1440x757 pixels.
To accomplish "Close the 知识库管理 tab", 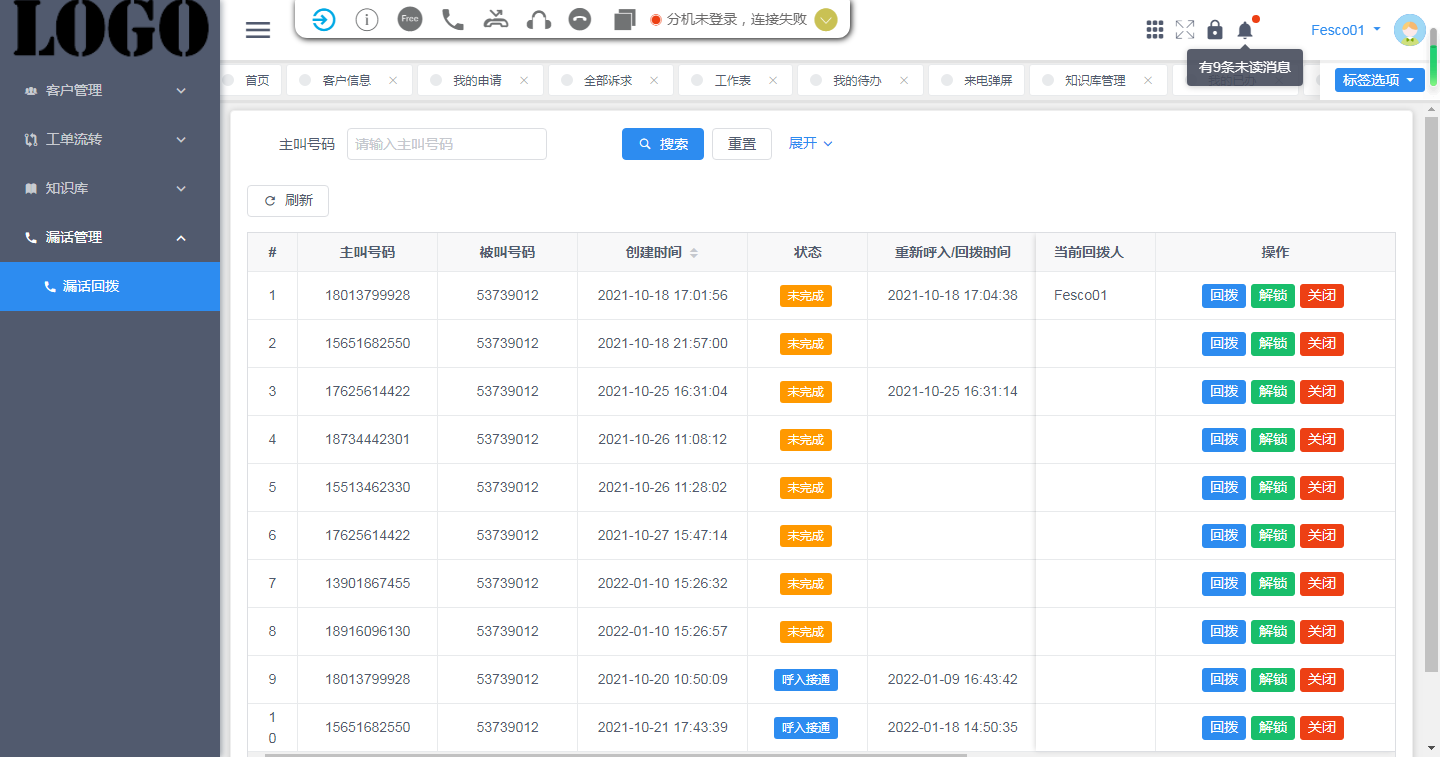I will pyautogui.click(x=1148, y=81).
